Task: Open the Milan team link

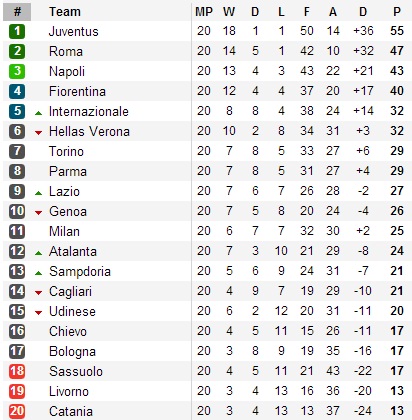Action: [x=64, y=232]
